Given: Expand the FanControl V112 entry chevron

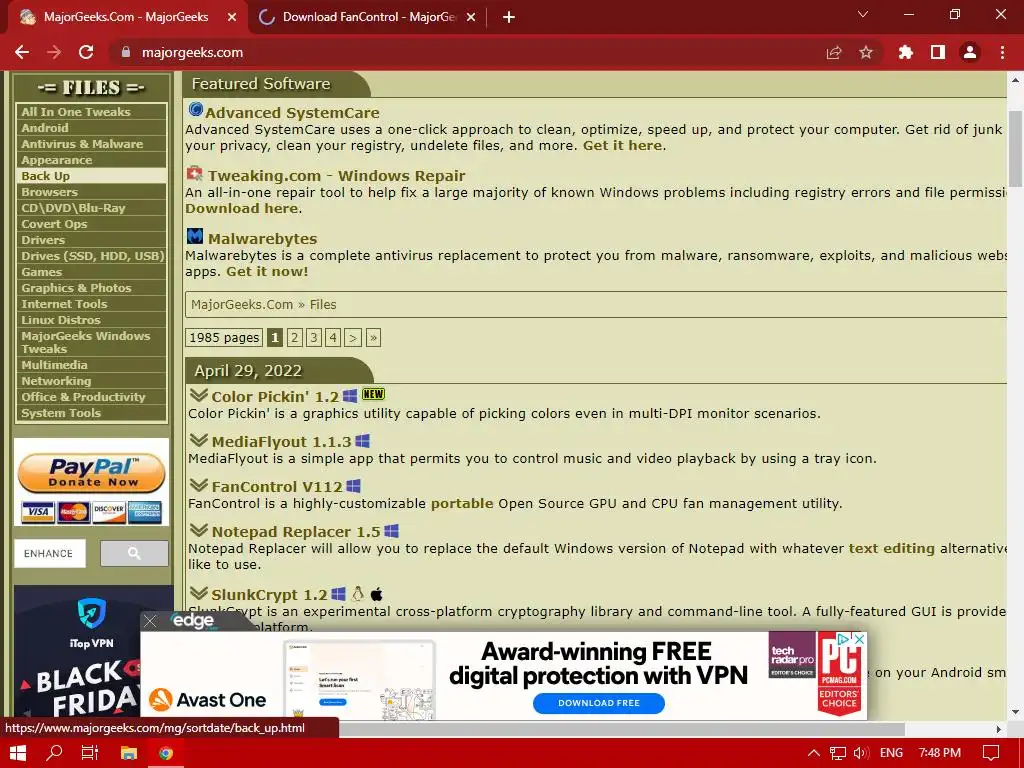Looking at the screenshot, I should pos(199,485).
